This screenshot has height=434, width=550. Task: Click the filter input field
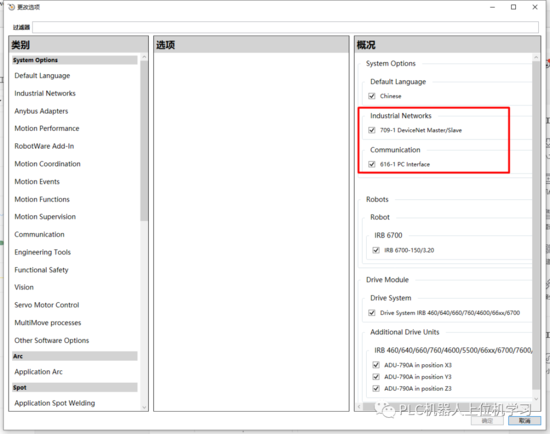(285, 27)
